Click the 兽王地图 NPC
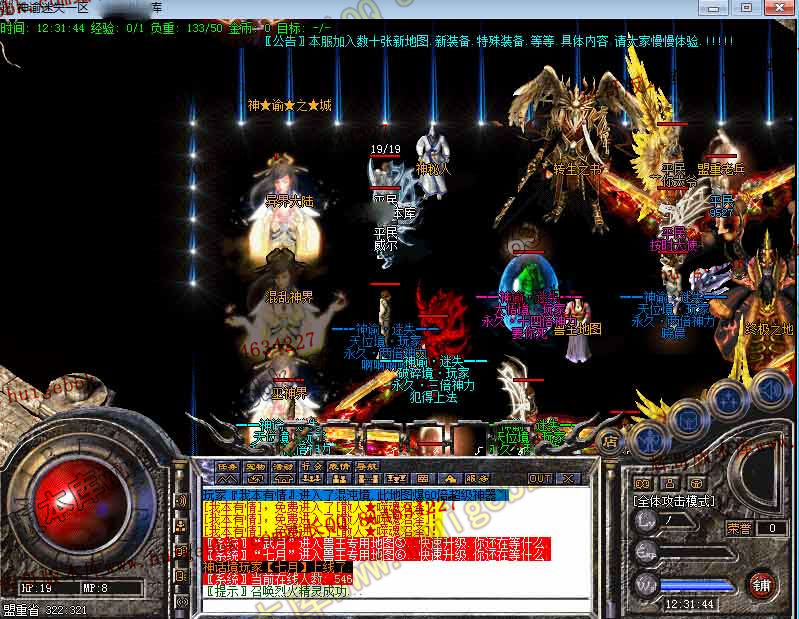The image size is (799, 619). pyautogui.click(x=578, y=329)
